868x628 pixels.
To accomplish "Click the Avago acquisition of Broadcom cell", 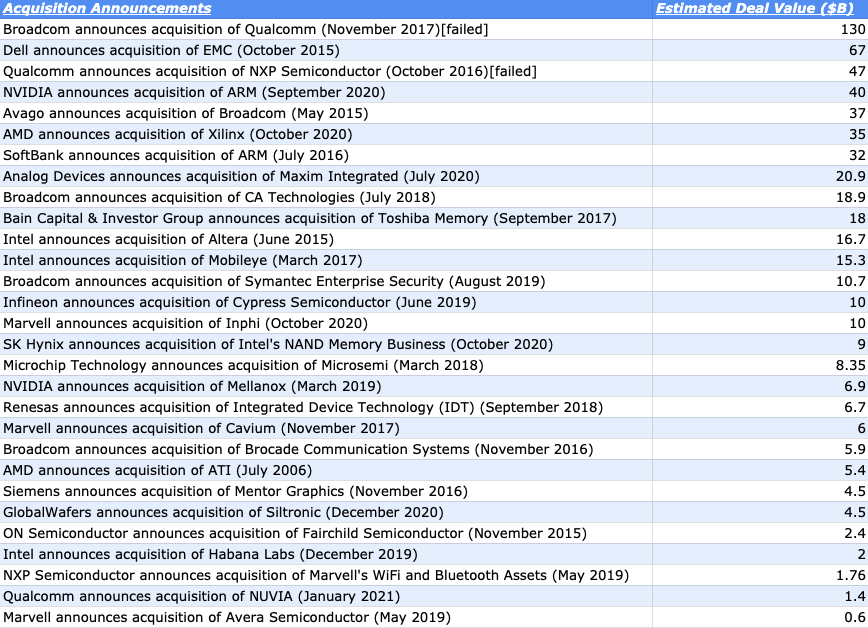I will point(326,114).
